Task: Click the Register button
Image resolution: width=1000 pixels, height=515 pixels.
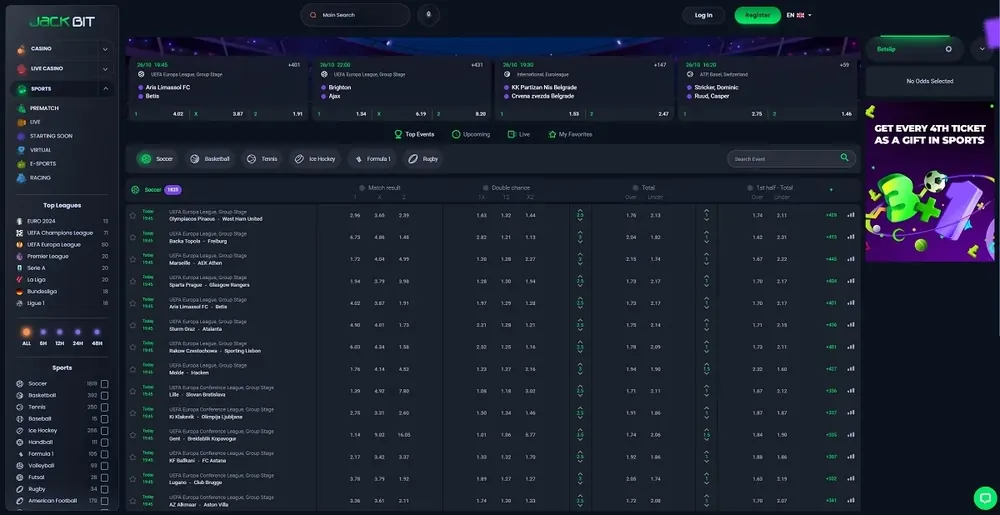Action: point(758,15)
